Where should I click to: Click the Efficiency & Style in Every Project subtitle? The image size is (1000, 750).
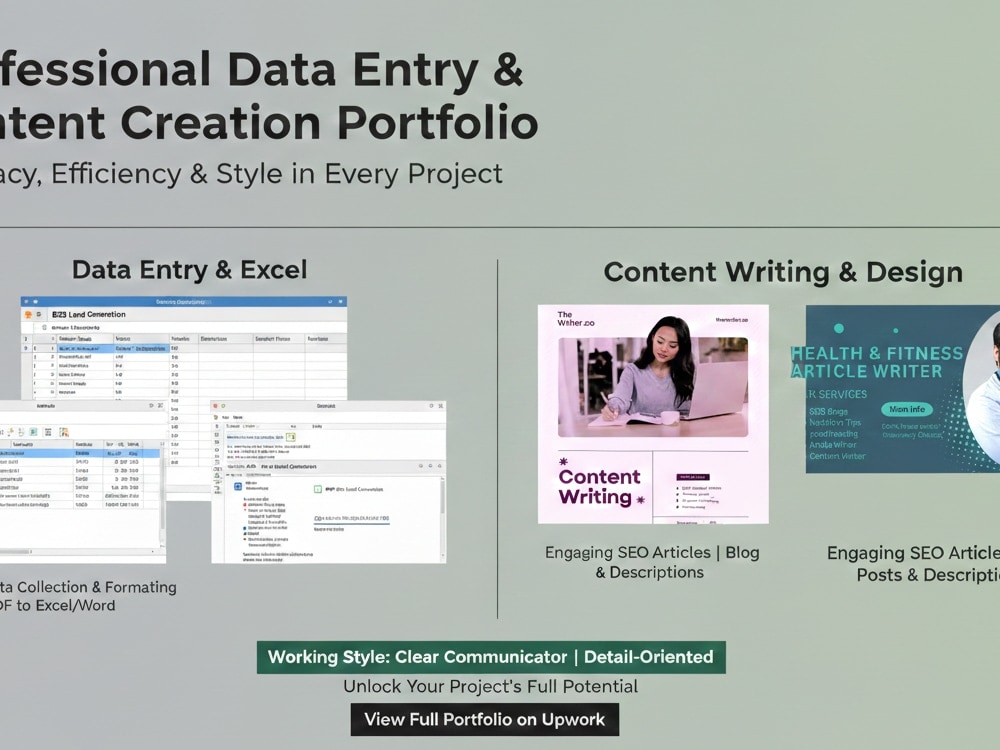(x=251, y=173)
